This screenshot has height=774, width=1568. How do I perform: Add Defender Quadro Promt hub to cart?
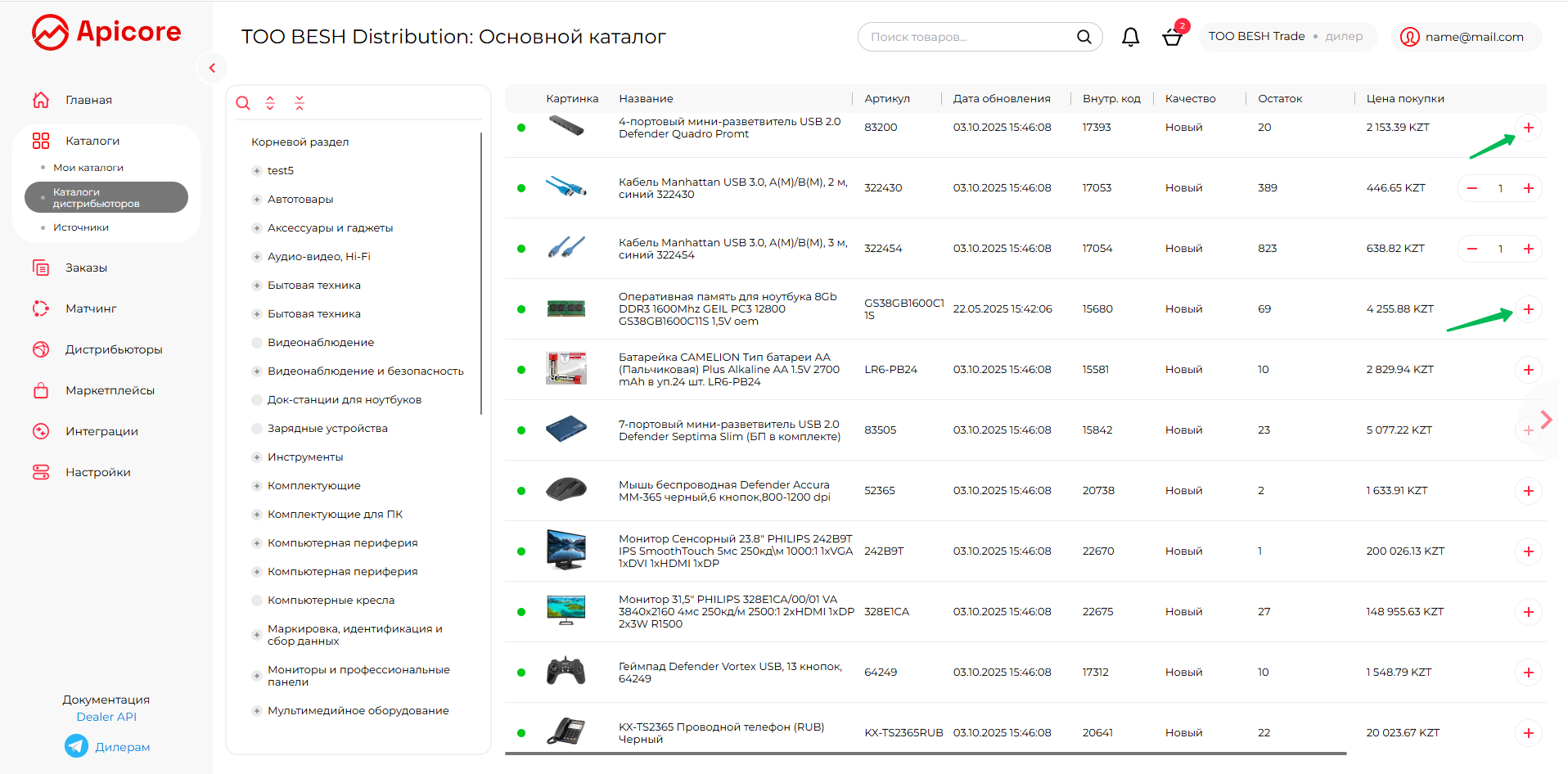click(1528, 128)
